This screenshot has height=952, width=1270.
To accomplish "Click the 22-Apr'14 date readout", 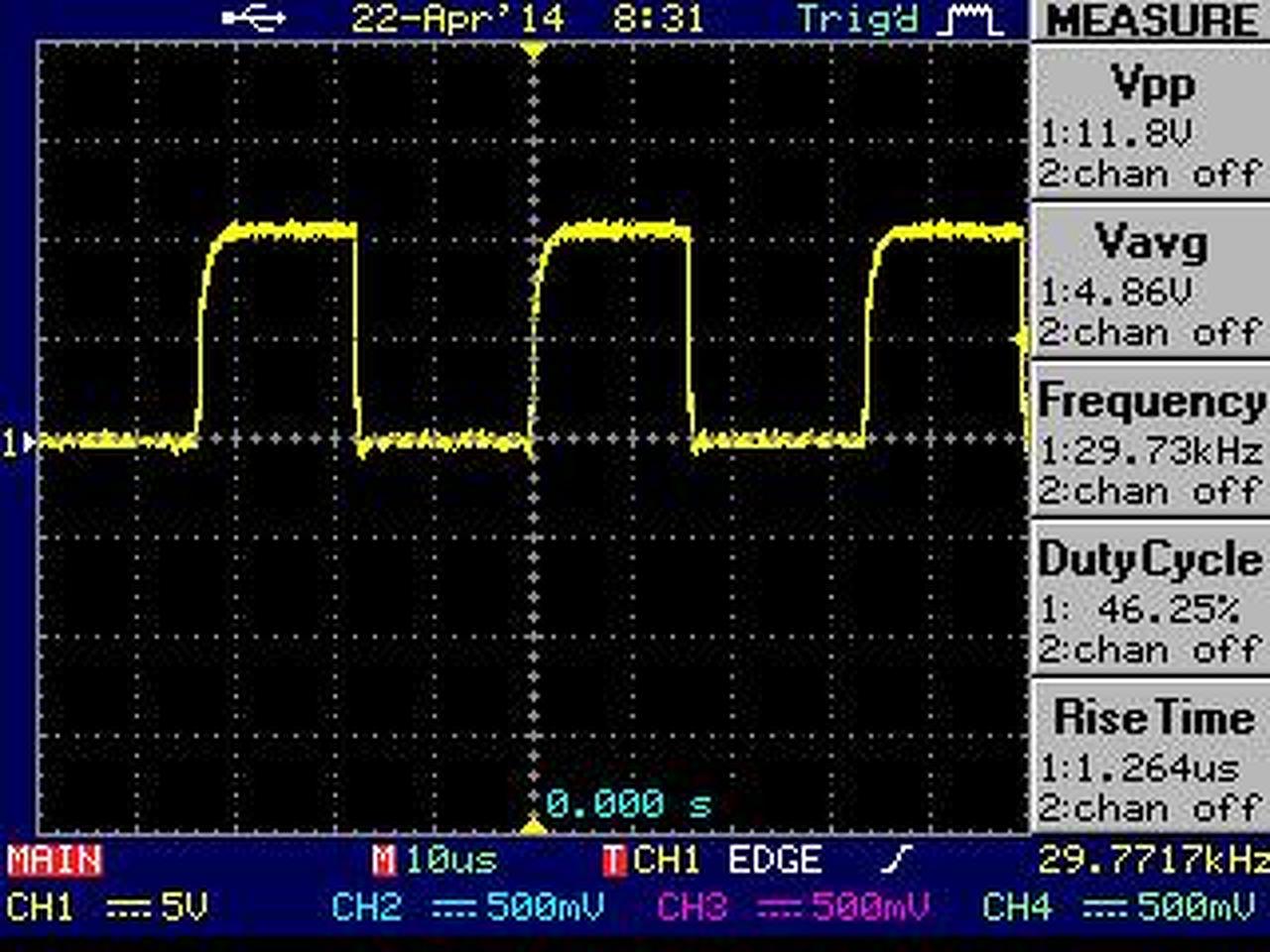I will [x=457, y=19].
